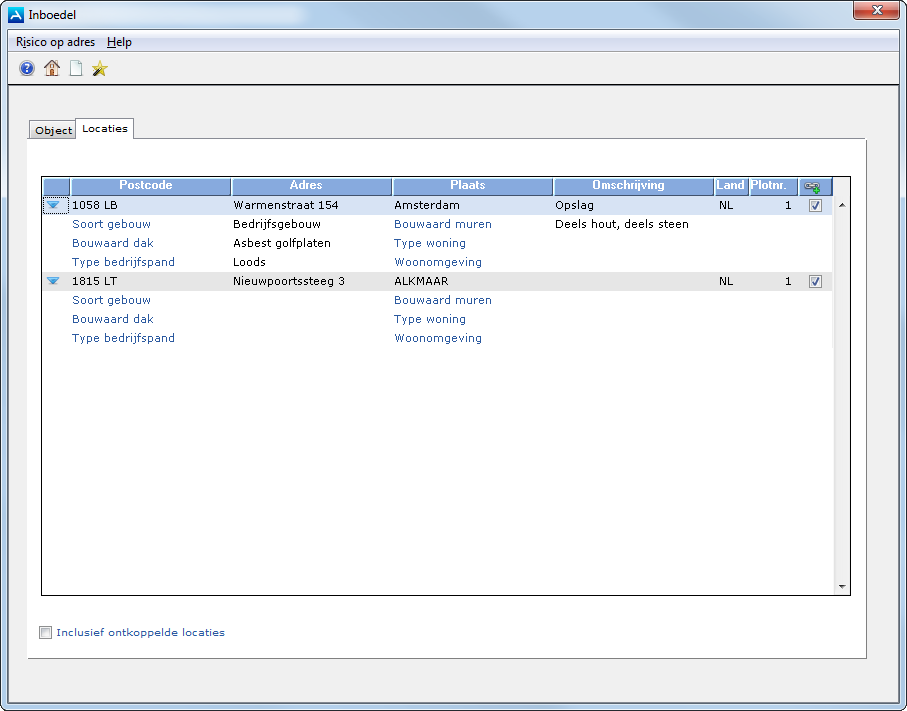Collapse the 1815 LT location row
Screen dimensions: 907x711
point(53,282)
